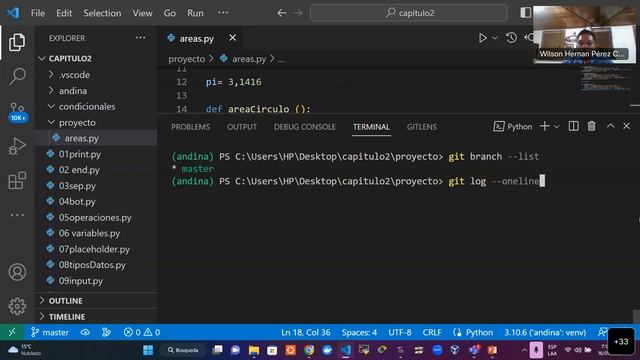The image size is (640, 360).
Task: Show additional views in the activity bar
Action: [x=17, y=215]
